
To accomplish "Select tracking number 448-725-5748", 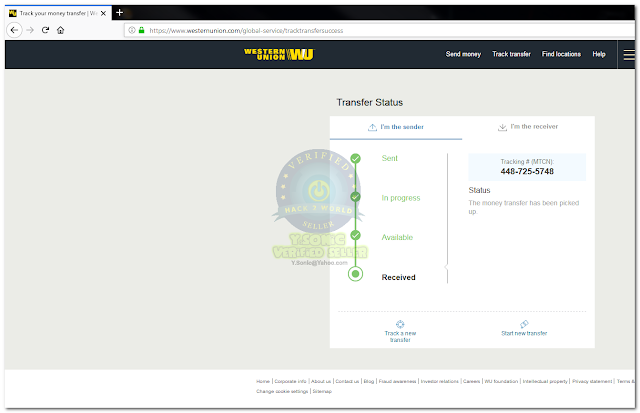I will (x=527, y=171).
